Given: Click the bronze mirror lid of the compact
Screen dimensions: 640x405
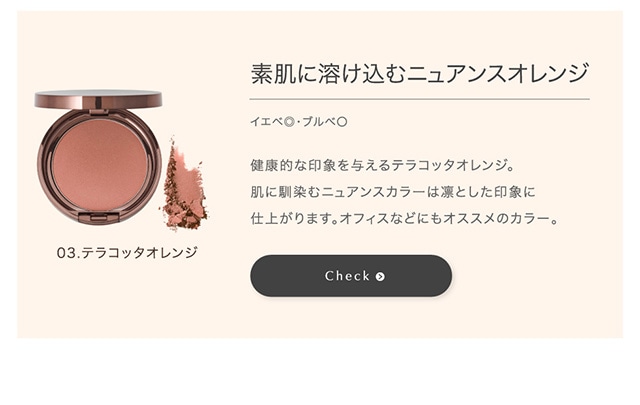Looking at the screenshot, I should 98,99.
